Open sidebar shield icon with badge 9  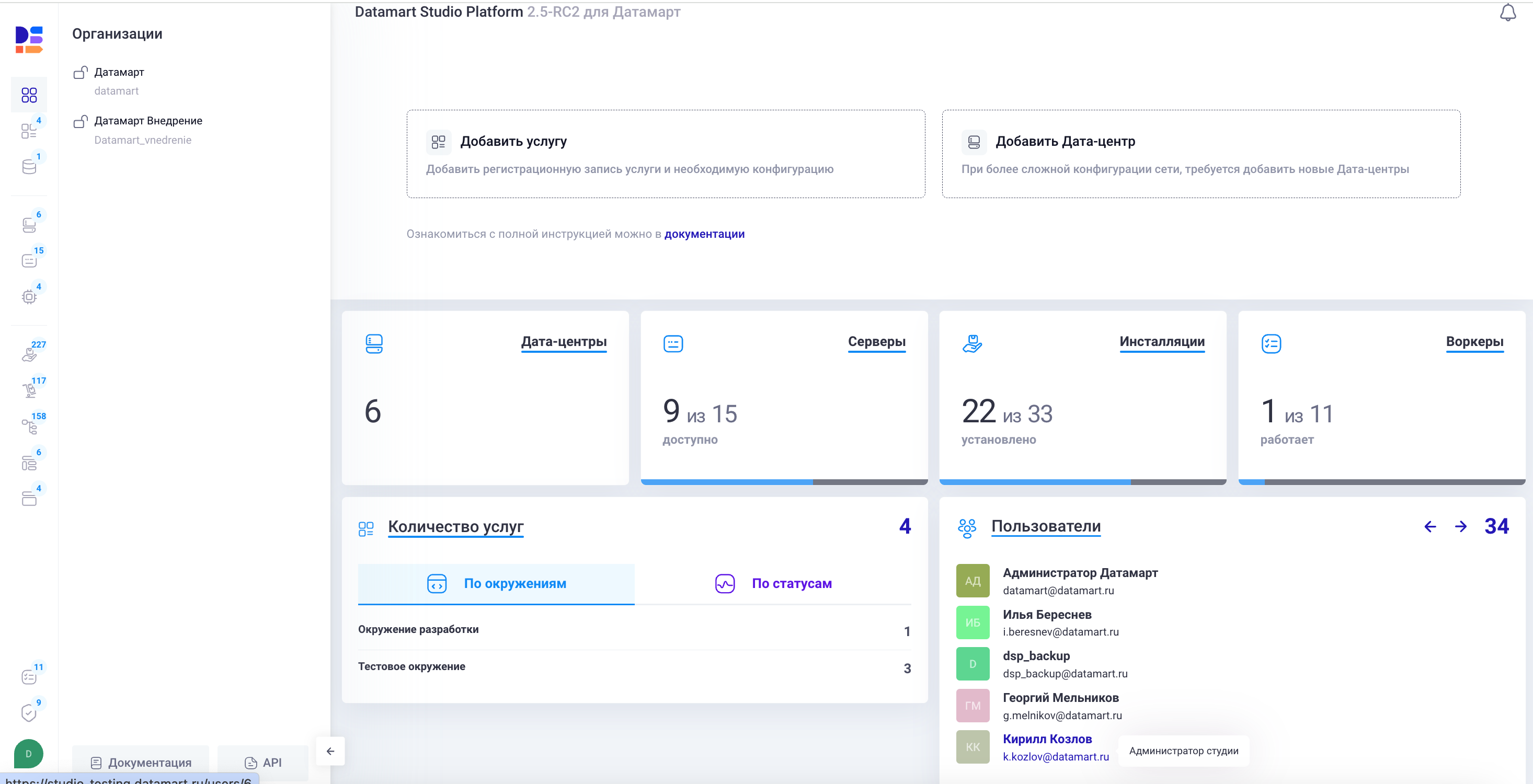tap(29, 712)
